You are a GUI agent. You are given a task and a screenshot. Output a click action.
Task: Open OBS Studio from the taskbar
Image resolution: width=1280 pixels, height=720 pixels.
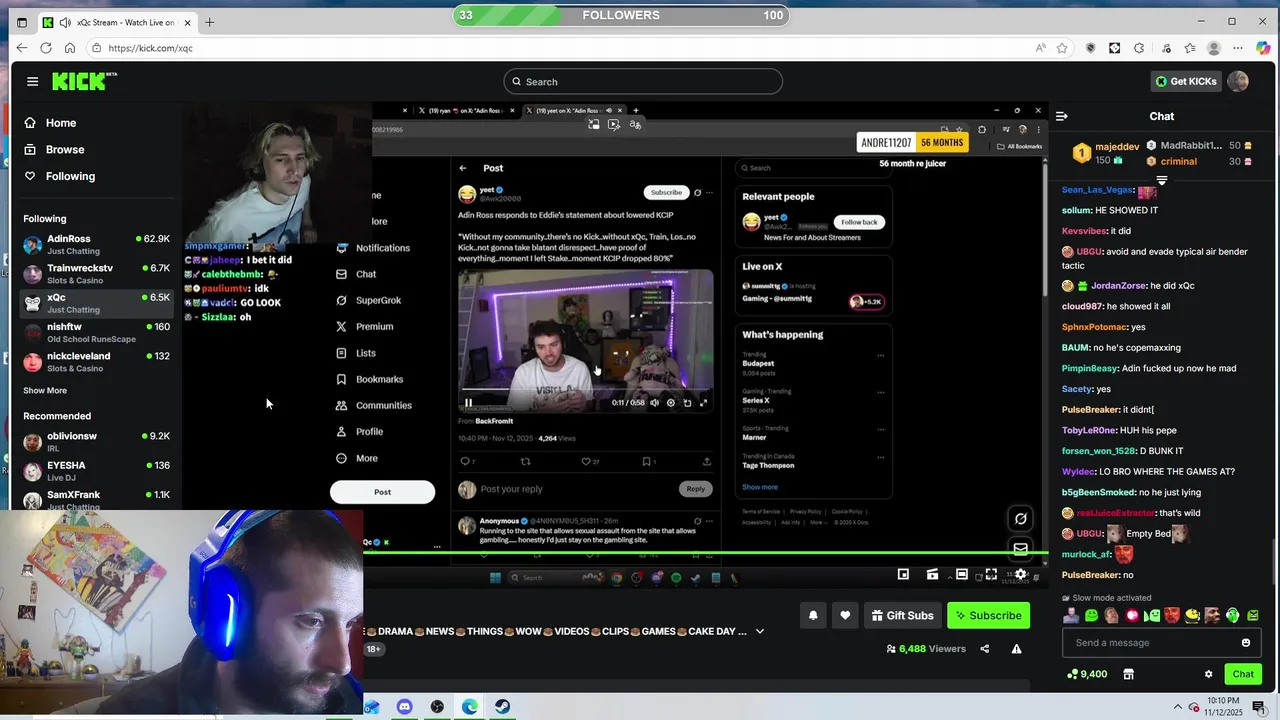[x=437, y=707]
